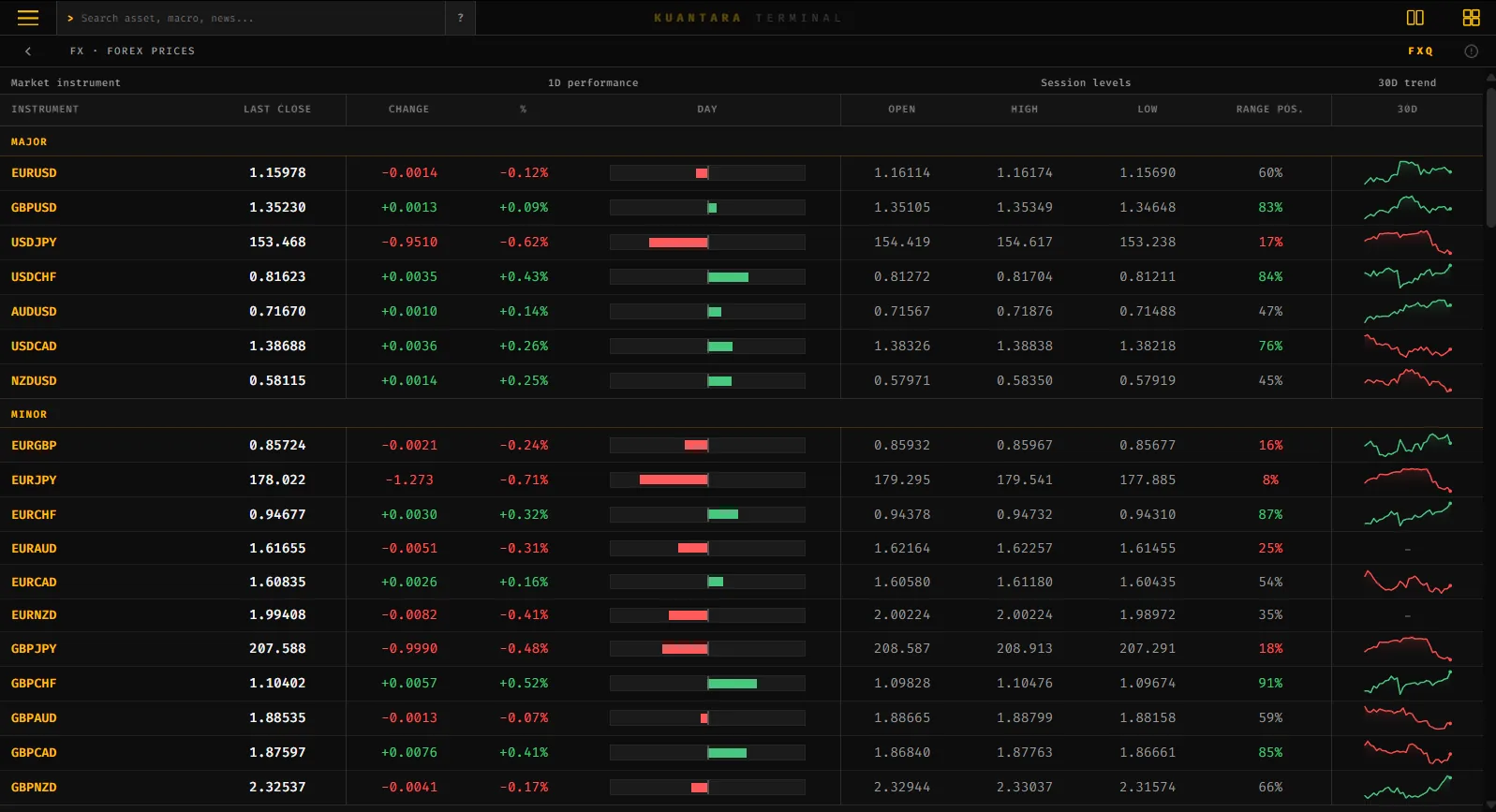
Task: Collapse the MINOR group header
Action: (x=29, y=415)
